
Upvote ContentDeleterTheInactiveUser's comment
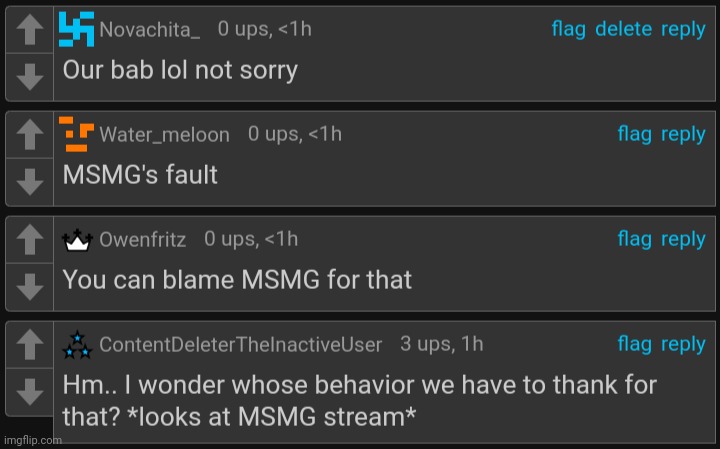[x=30, y=345]
